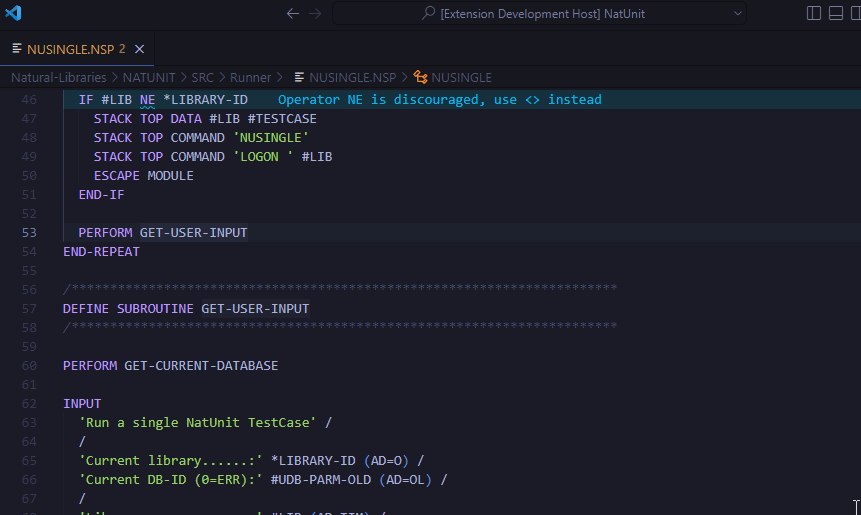Expand the command center dropdown chevron
This screenshot has height=515, width=861.
(x=737, y=14)
